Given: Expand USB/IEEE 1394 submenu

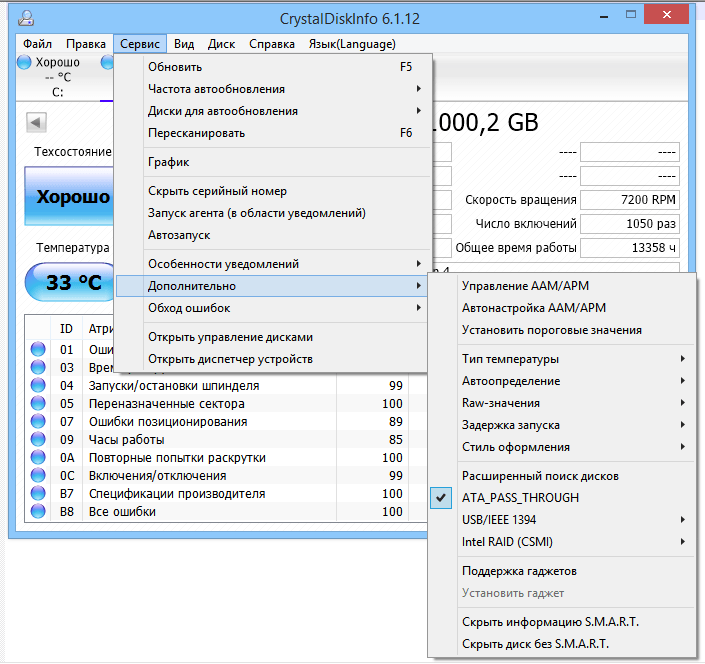Looking at the screenshot, I should point(562,520).
